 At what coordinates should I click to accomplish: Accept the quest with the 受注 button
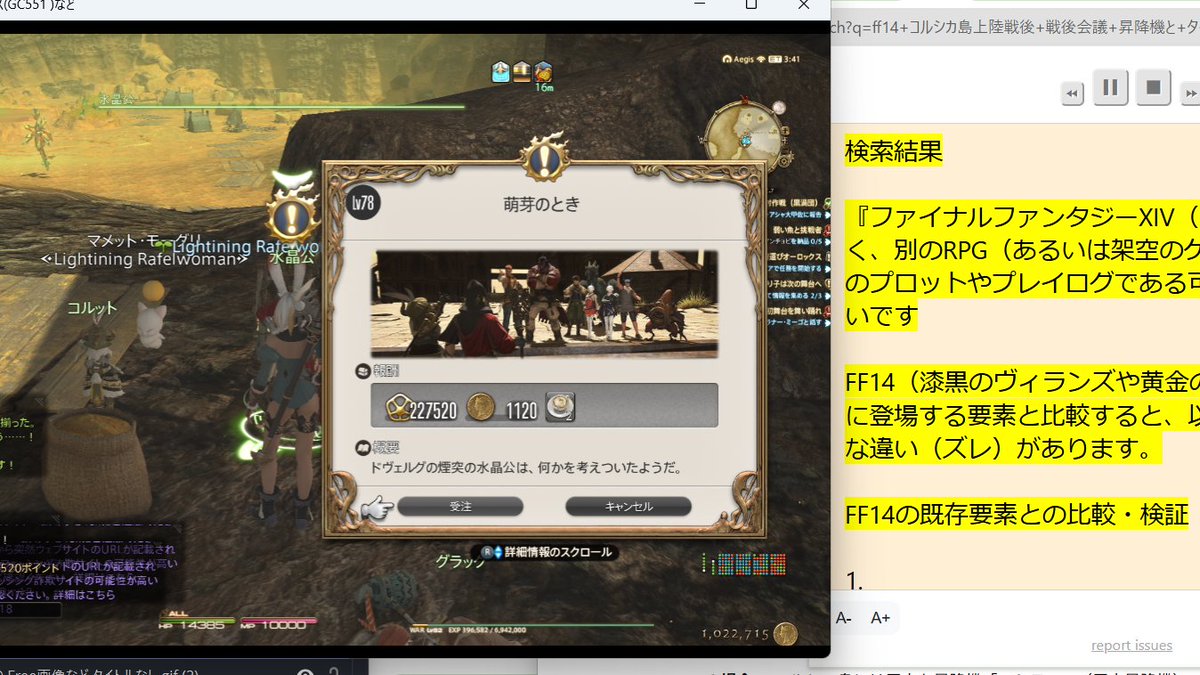[460, 507]
